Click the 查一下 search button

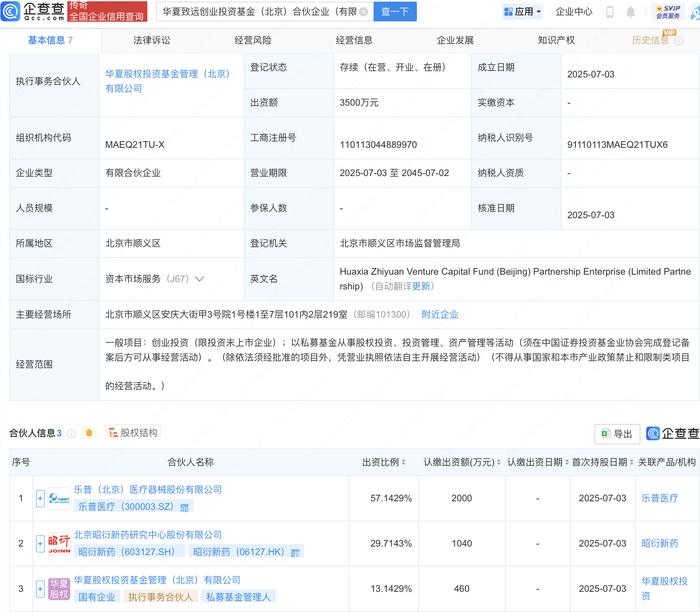click(395, 12)
